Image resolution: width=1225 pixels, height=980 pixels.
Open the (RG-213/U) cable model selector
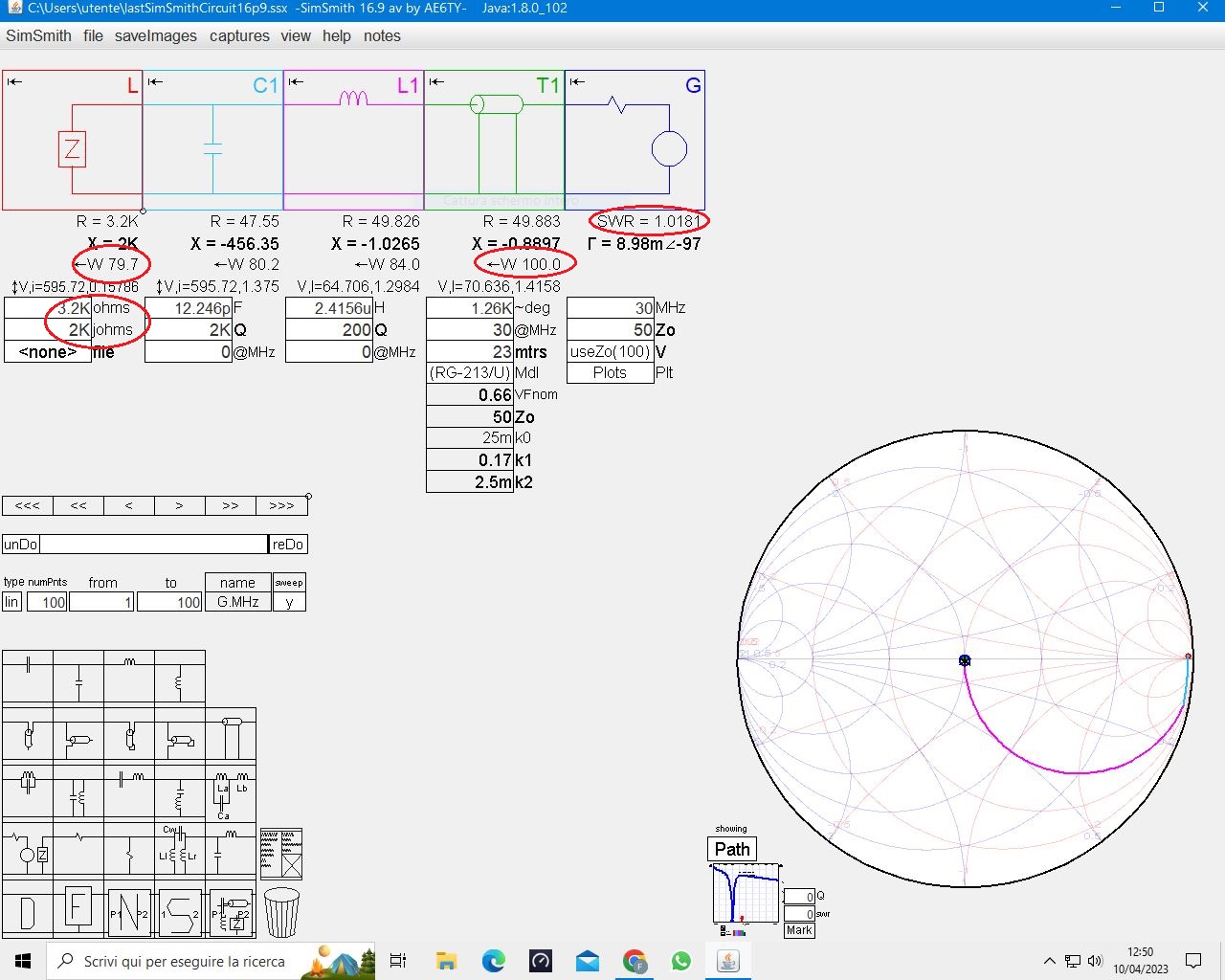pyautogui.click(x=469, y=372)
